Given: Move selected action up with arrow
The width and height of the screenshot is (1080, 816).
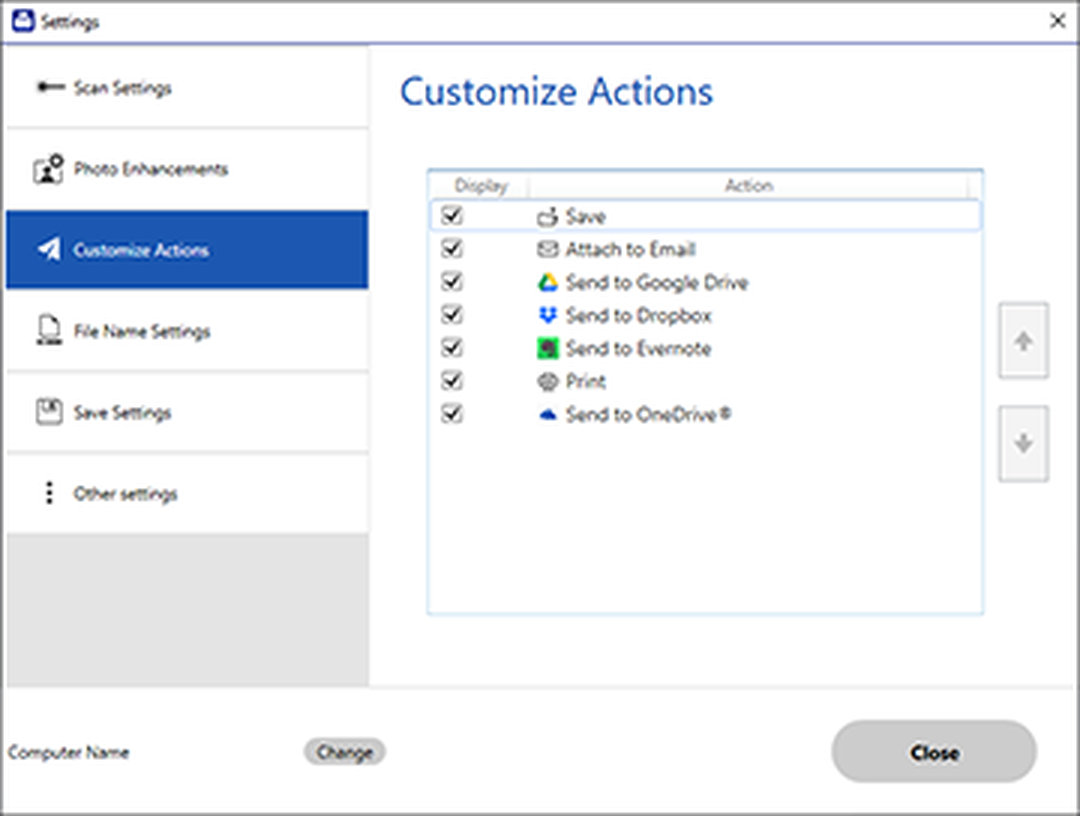Looking at the screenshot, I should 1024,341.
